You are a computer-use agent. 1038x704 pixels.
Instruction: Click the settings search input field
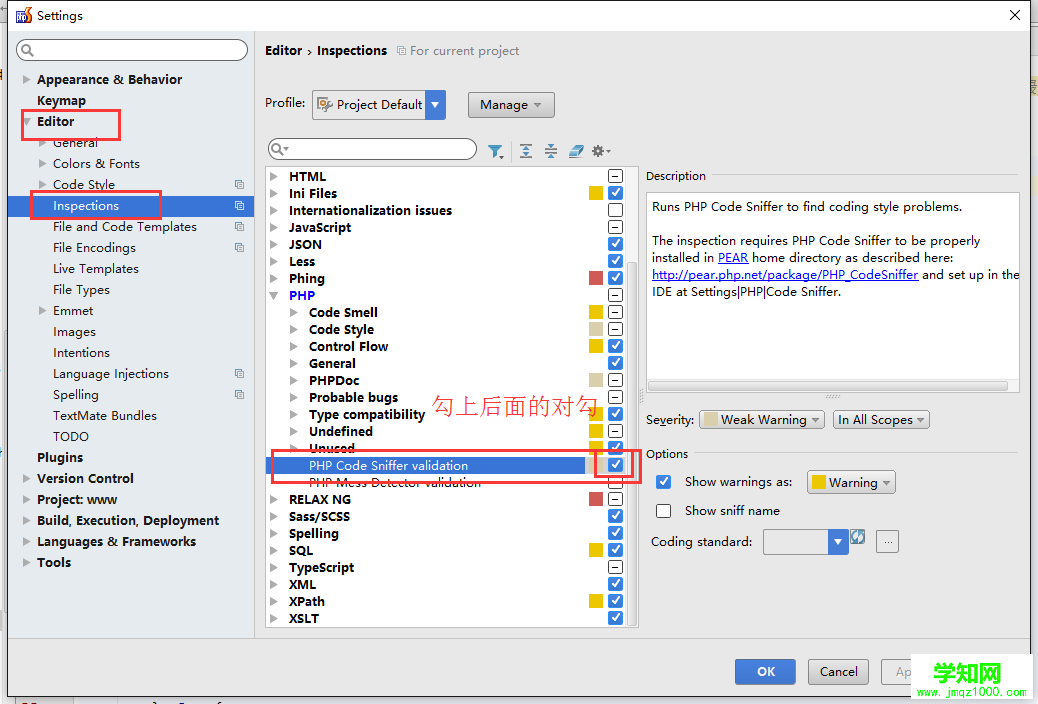click(x=132, y=50)
